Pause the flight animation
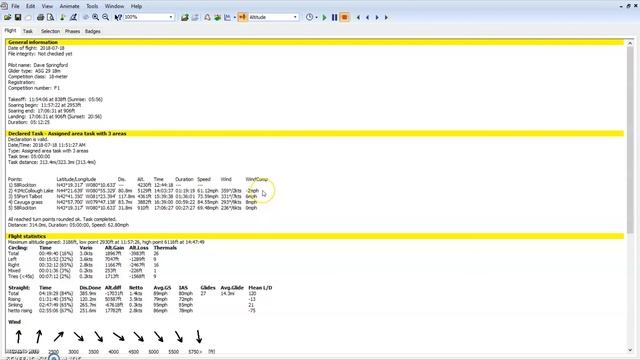640x360 pixels. click(334, 17)
